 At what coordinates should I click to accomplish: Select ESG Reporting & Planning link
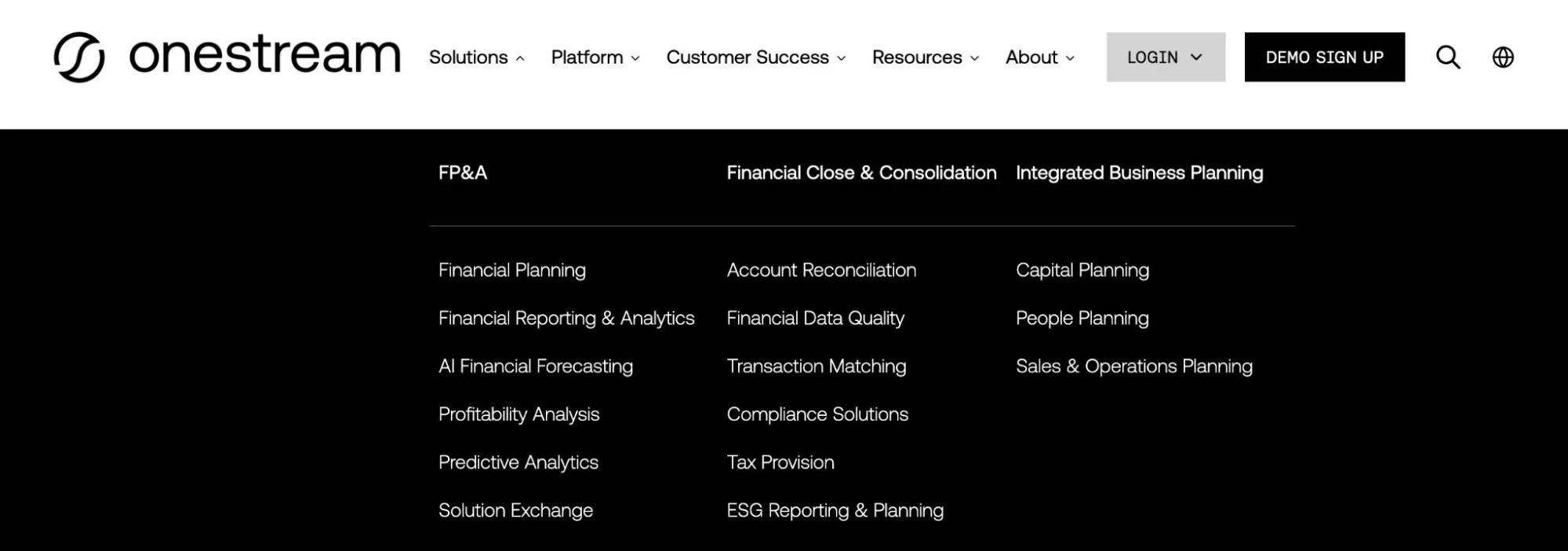[835, 511]
